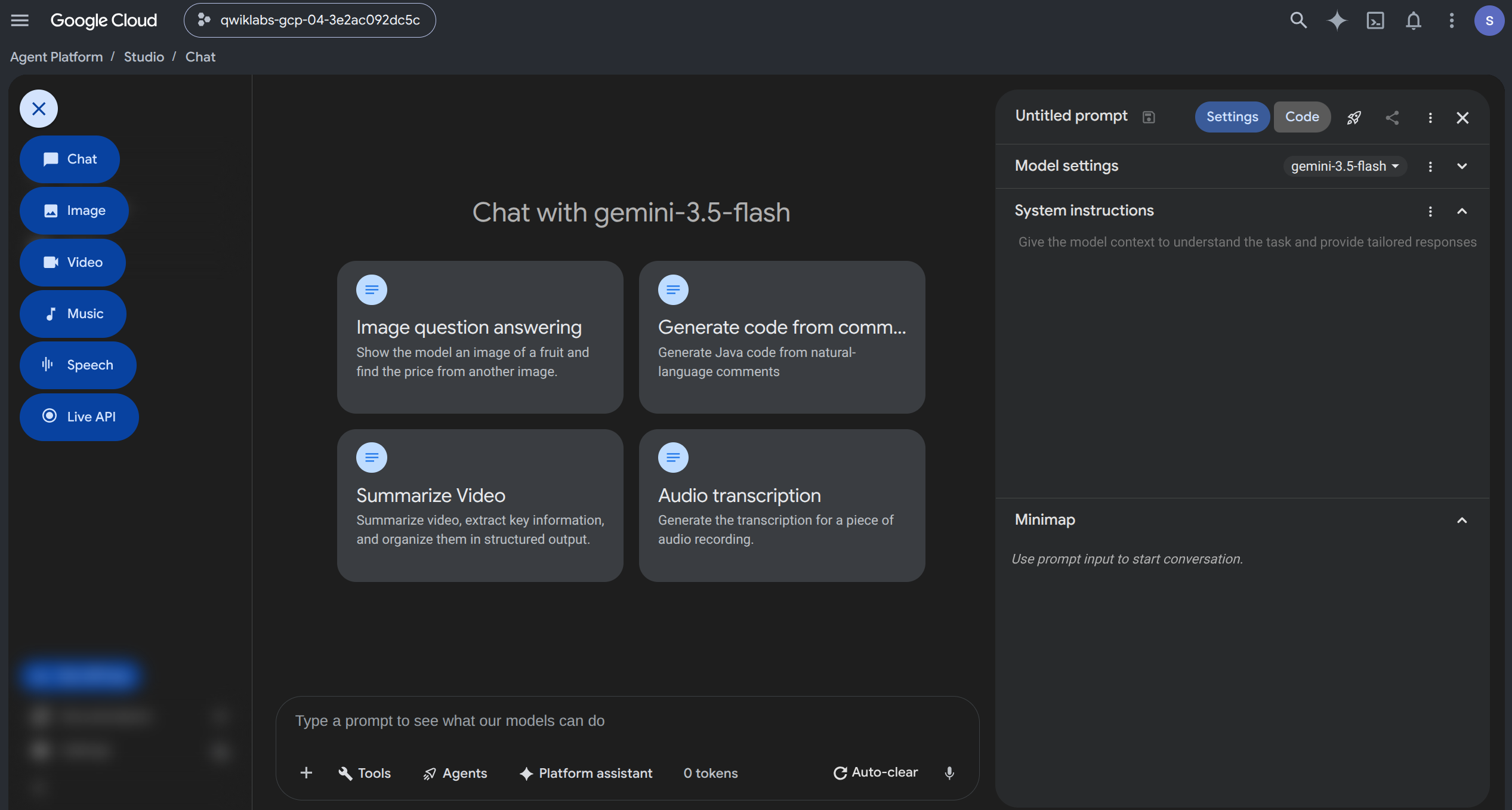Open more options beside the share icon
This screenshot has height=810, width=1512.
click(x=1430, y=118)
